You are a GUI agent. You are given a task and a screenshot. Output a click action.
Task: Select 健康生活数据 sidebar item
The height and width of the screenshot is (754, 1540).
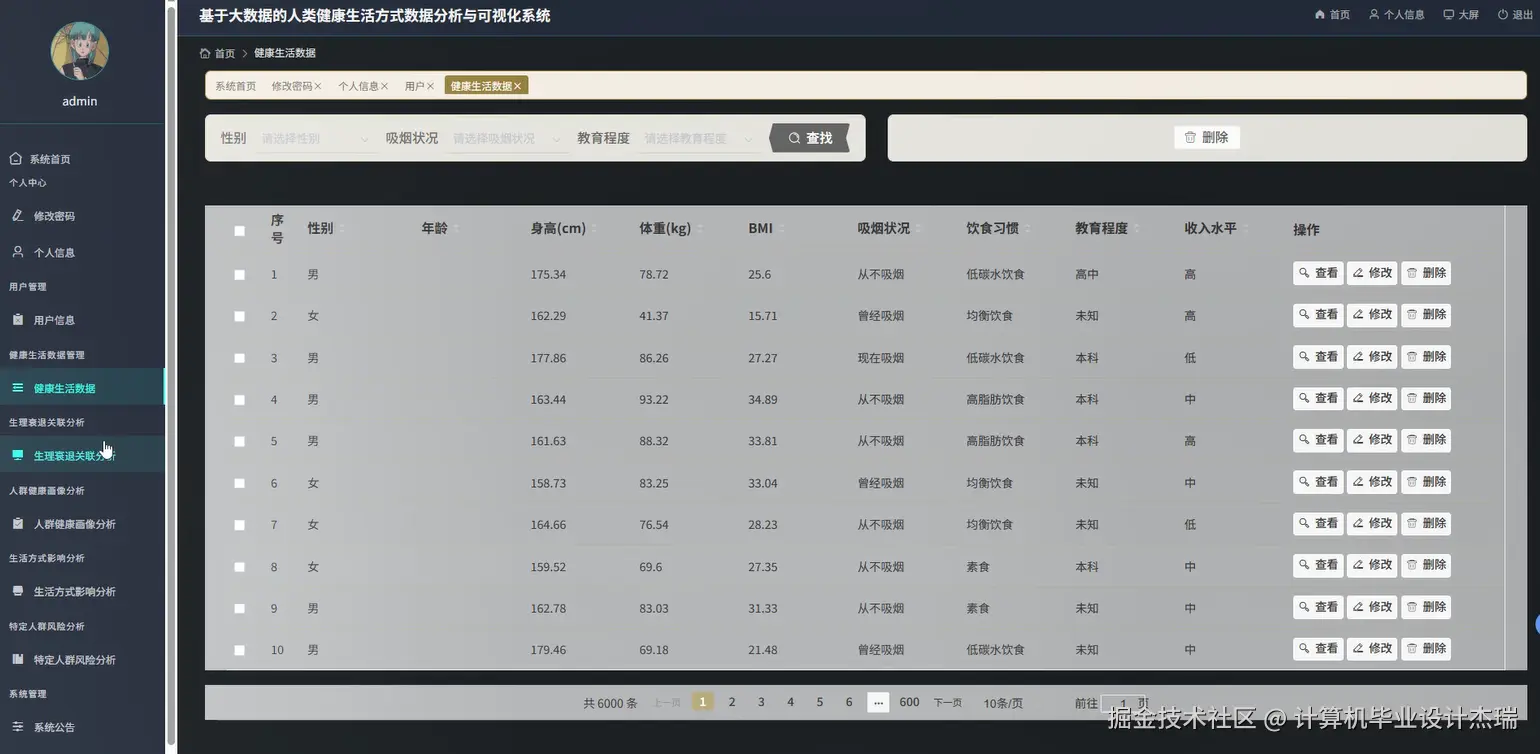pos(82,388)
